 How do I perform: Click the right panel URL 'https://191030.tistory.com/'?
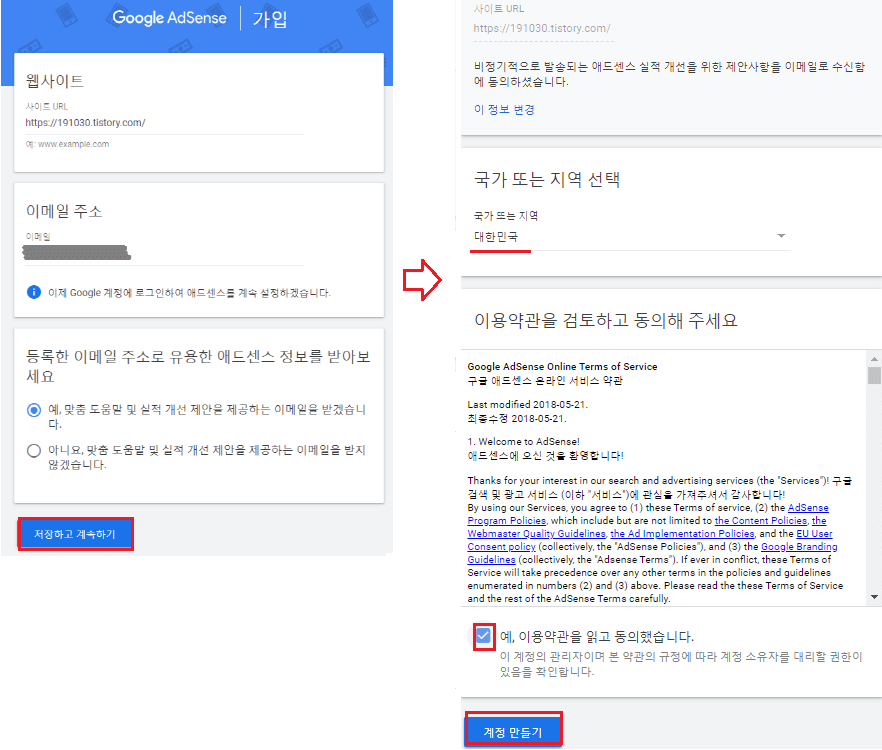(542, 28)
